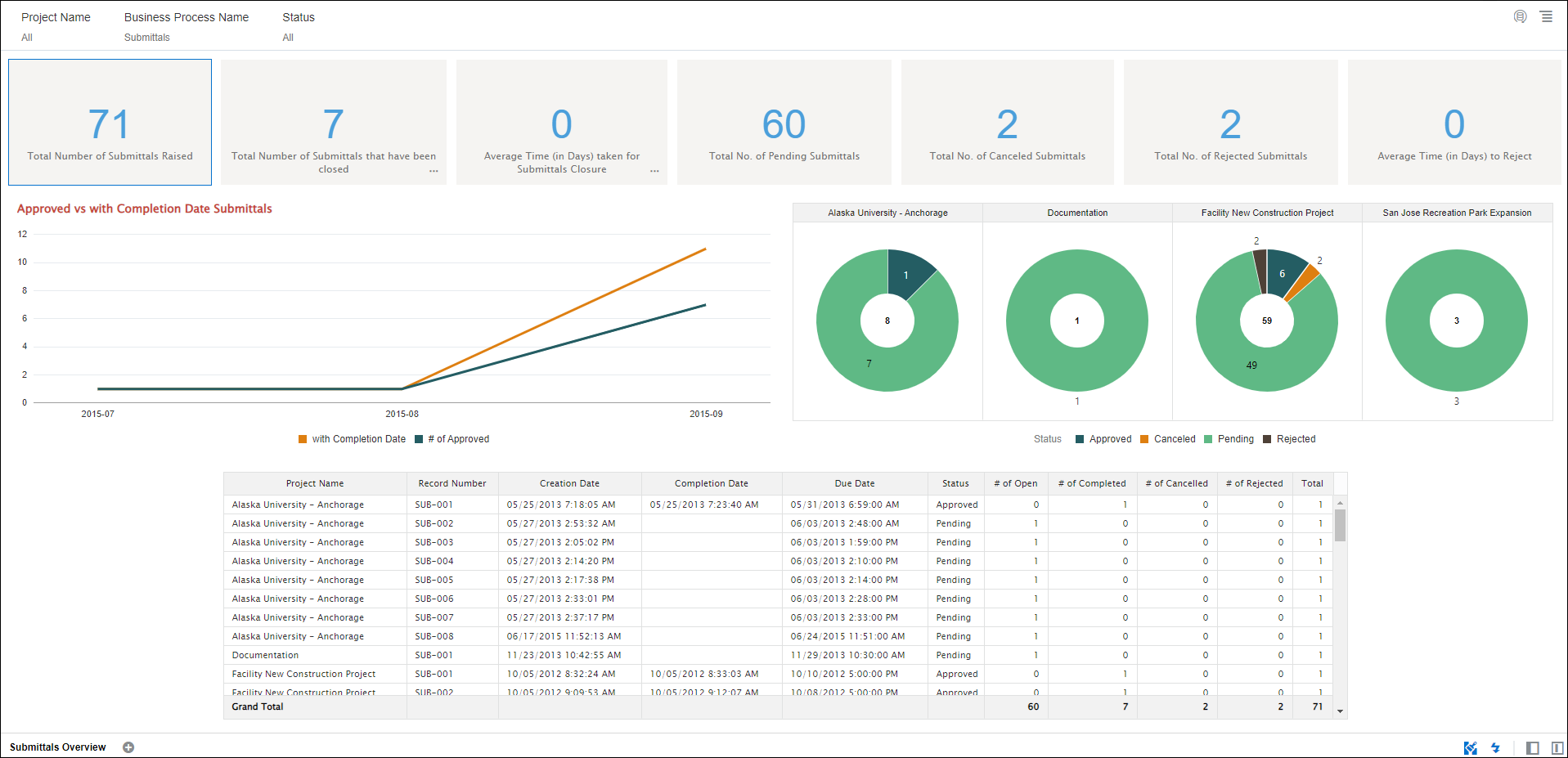This screenshot has width=1568, height=758.
Task: Sort by Project Name column header
Action: [x=315, y=483]
